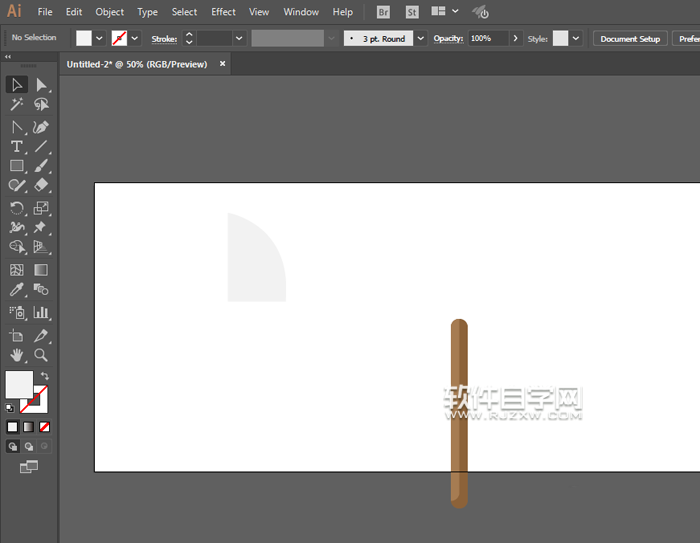Choose the Zoom tool
The image size is (700, 543).
tap(41, 355)
